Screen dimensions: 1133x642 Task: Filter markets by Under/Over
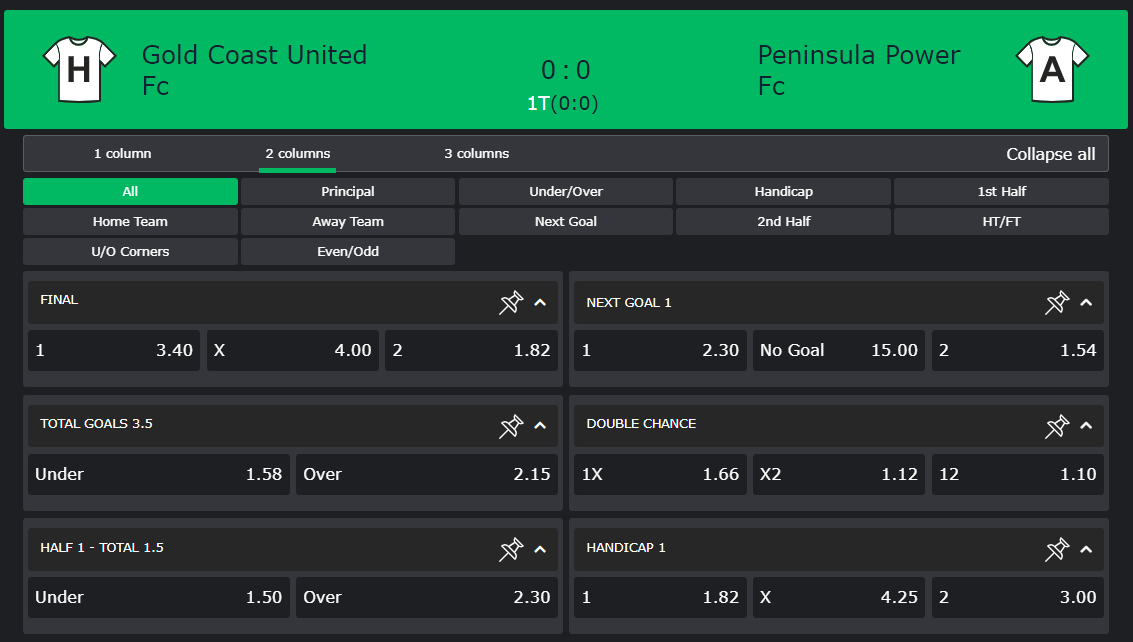click(565, 191)
